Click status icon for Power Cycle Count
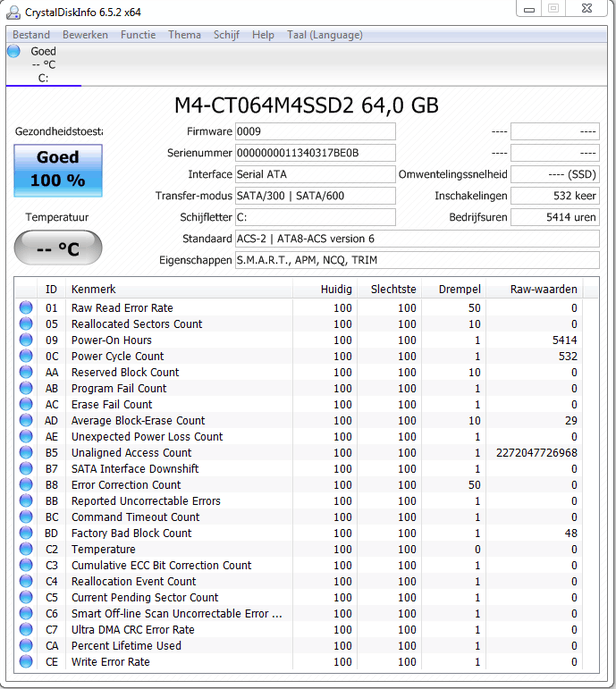Image resolution: width=616 pixels, height=689 pixels. pos(26,356)
